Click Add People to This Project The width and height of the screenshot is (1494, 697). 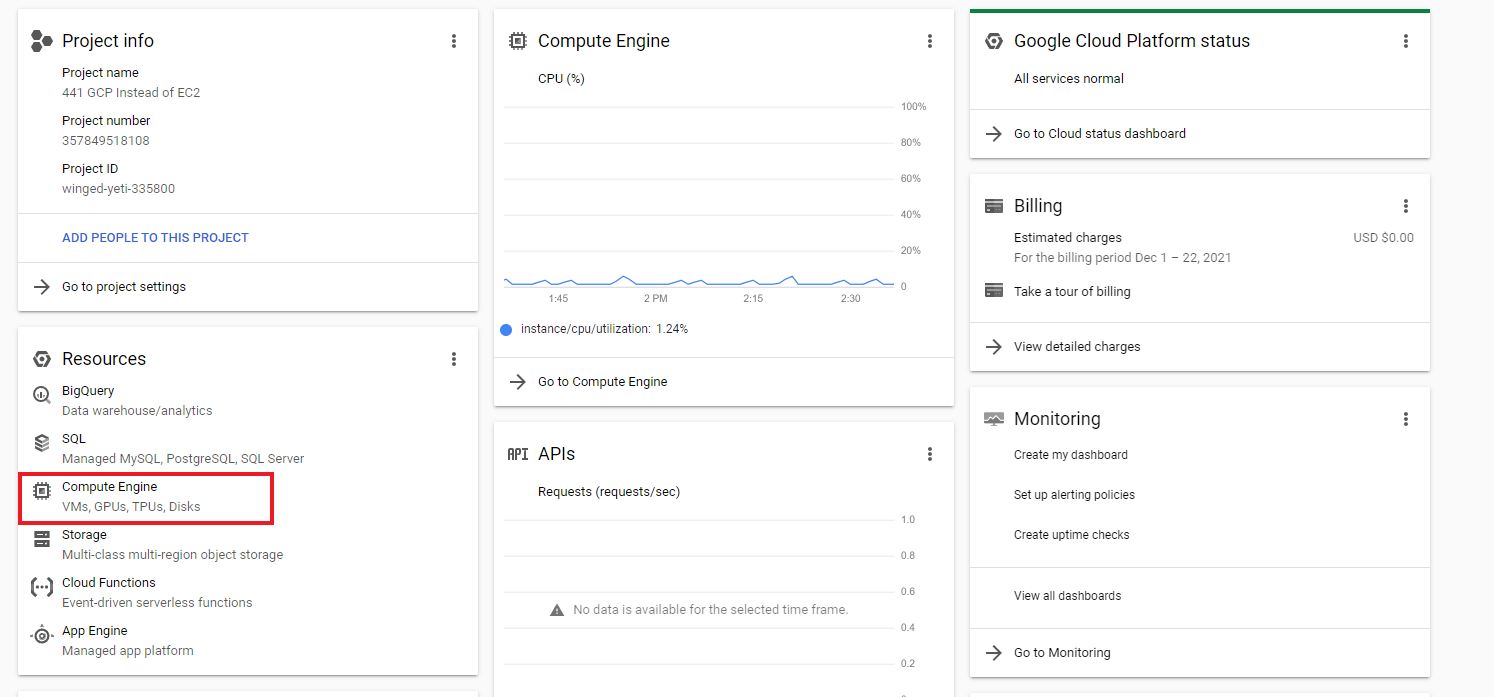155,238
